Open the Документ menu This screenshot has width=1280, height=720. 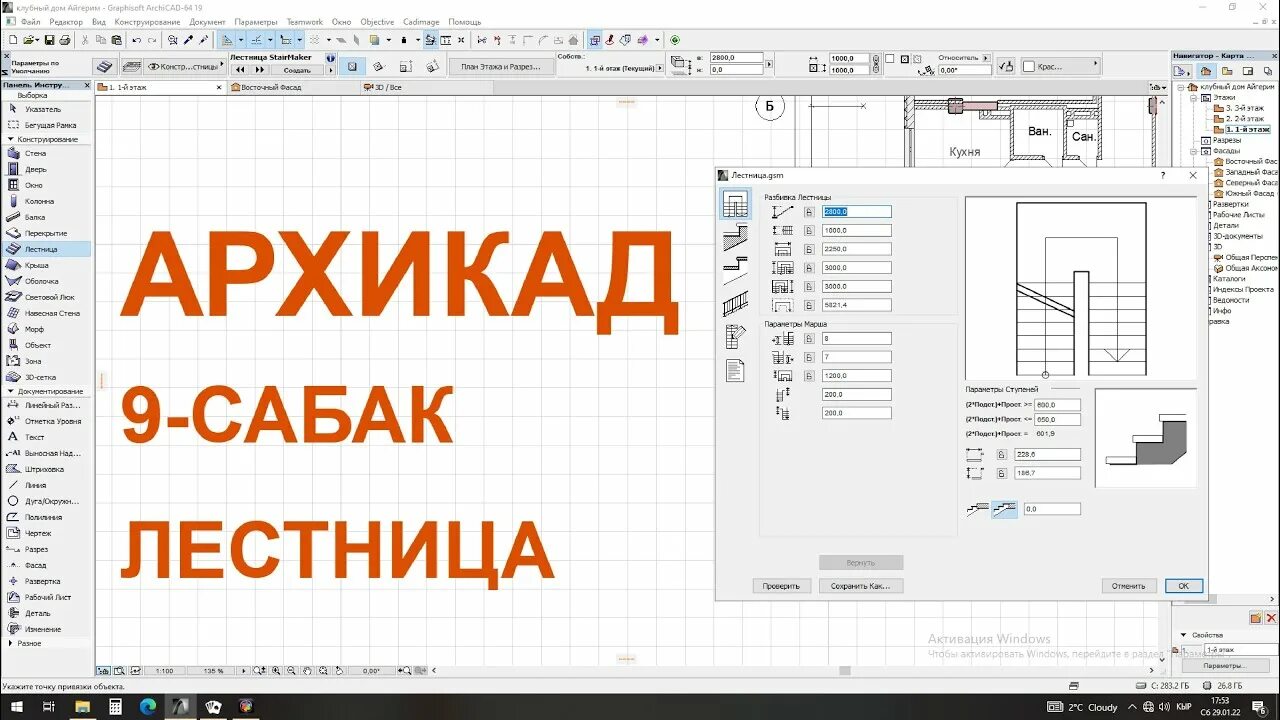click(207, 21)
